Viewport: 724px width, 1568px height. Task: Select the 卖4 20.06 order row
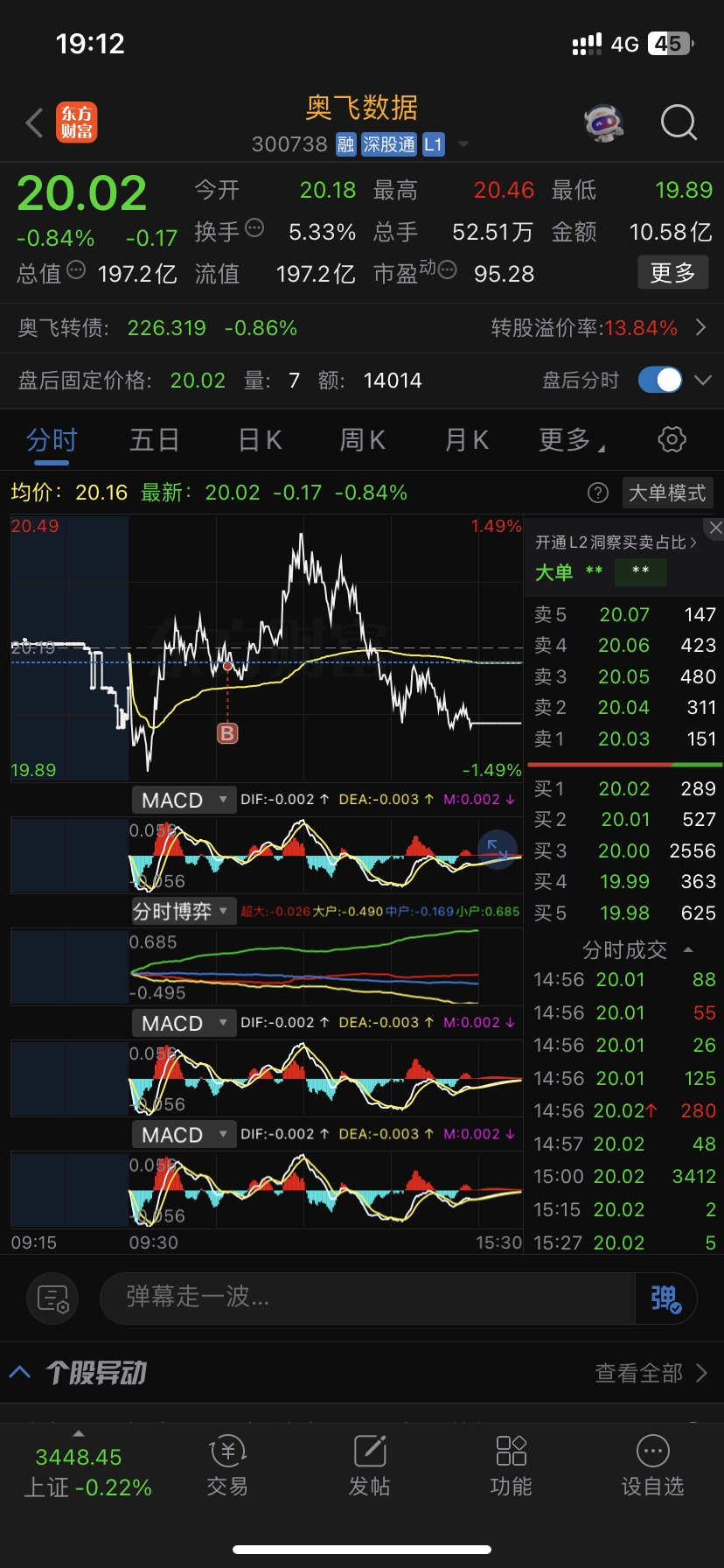(x=624, y=646)
